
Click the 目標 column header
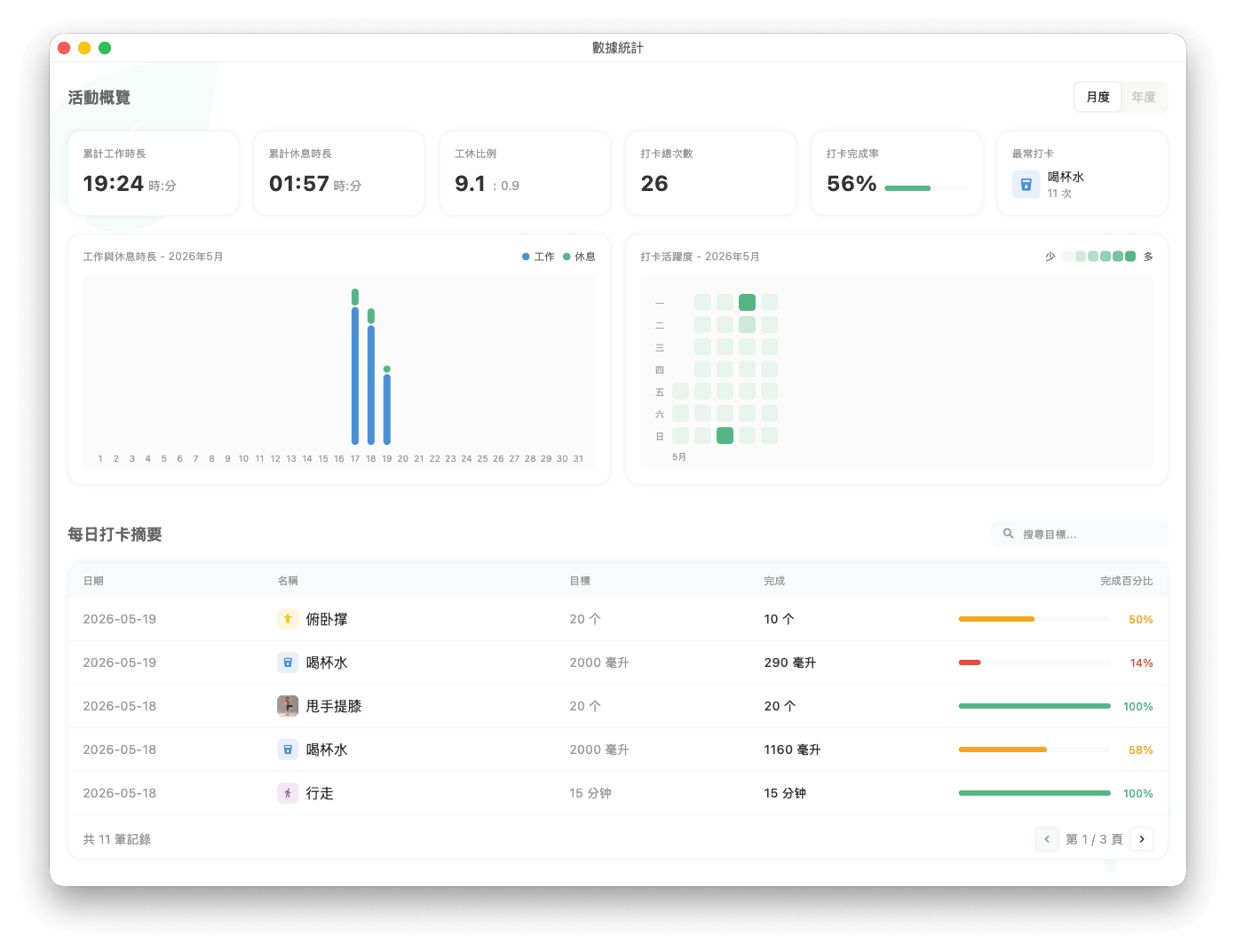click(580, 581)
